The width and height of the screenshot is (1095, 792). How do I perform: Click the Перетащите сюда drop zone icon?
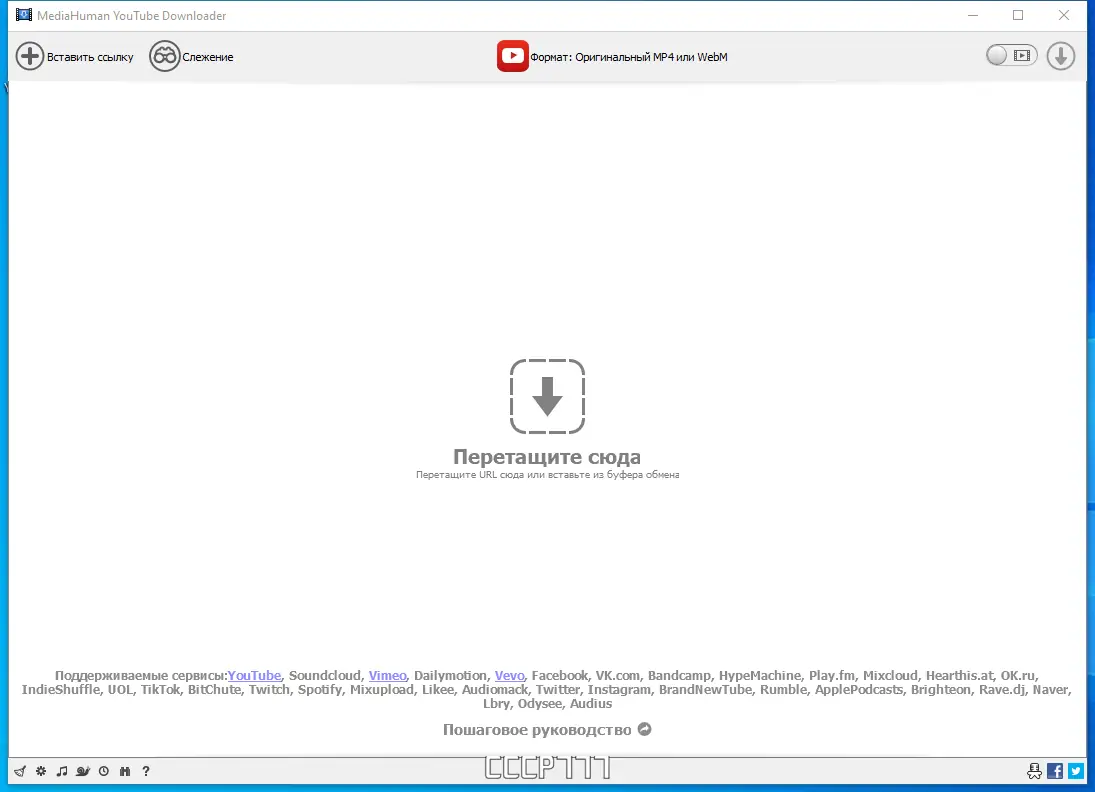pos(548,396)
